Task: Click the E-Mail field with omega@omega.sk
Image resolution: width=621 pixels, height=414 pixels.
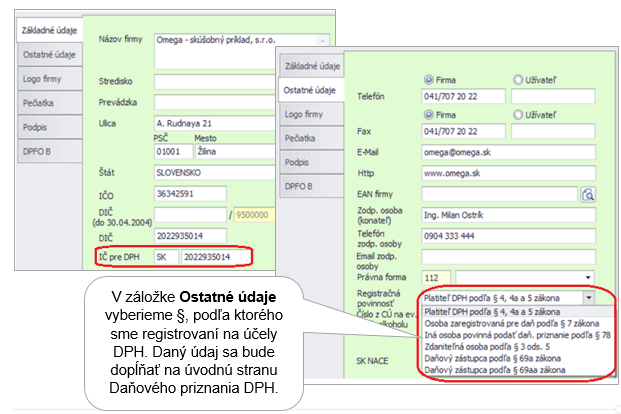Action: 506,152
